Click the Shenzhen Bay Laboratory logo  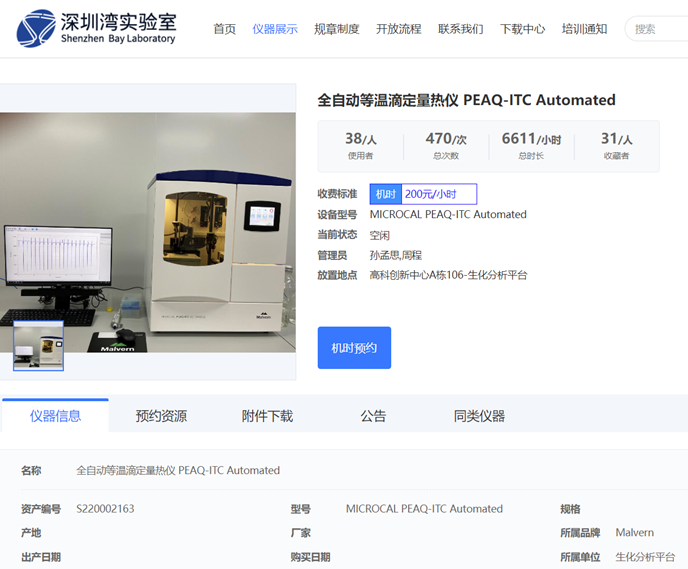(x=97, y=28)
